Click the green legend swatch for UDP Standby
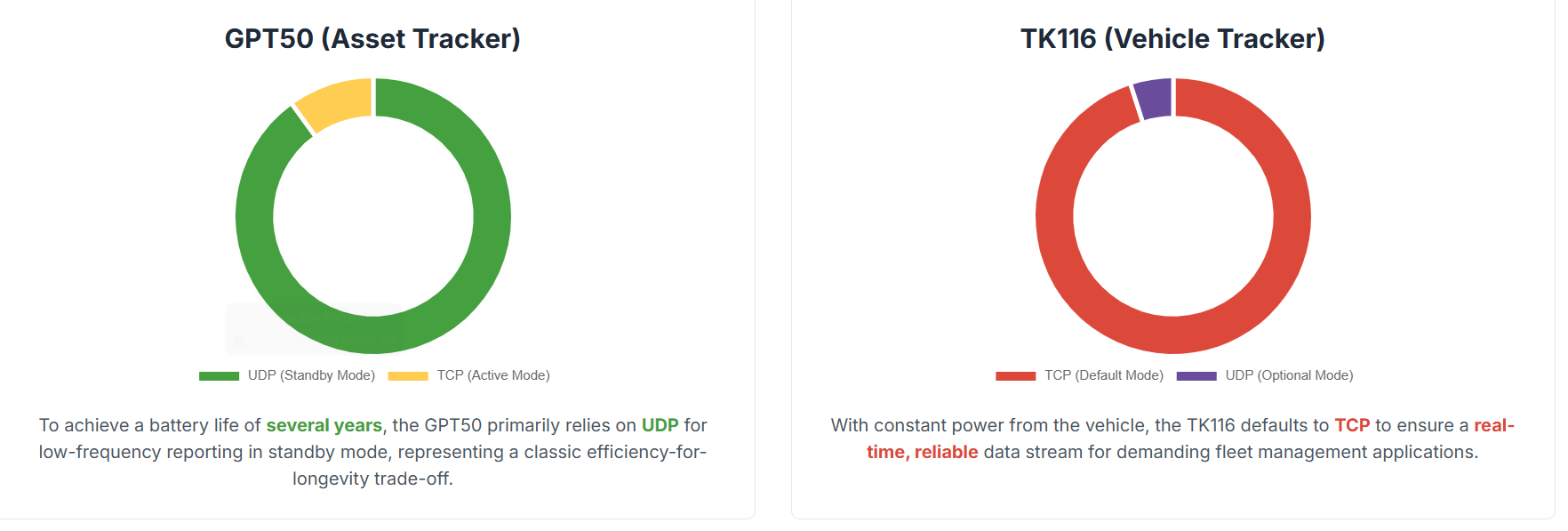The height and width of the screenshot is (531, 1568). (219, 376)
